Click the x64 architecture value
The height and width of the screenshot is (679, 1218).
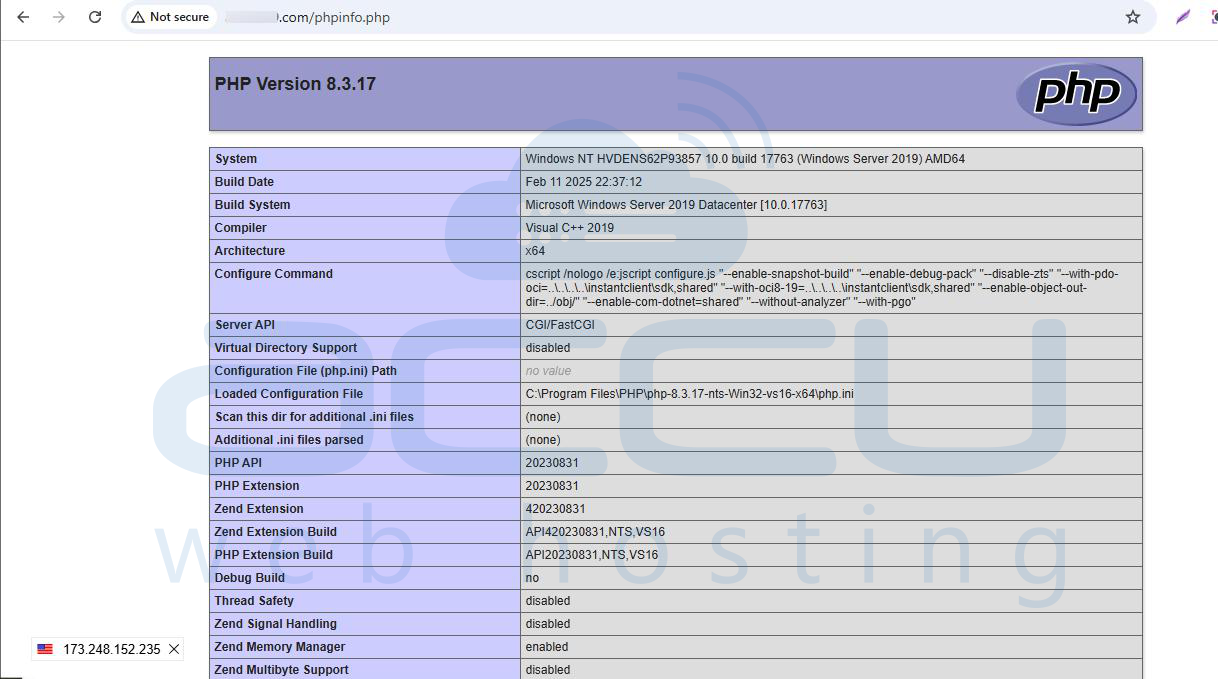click(x=535, y=251)
